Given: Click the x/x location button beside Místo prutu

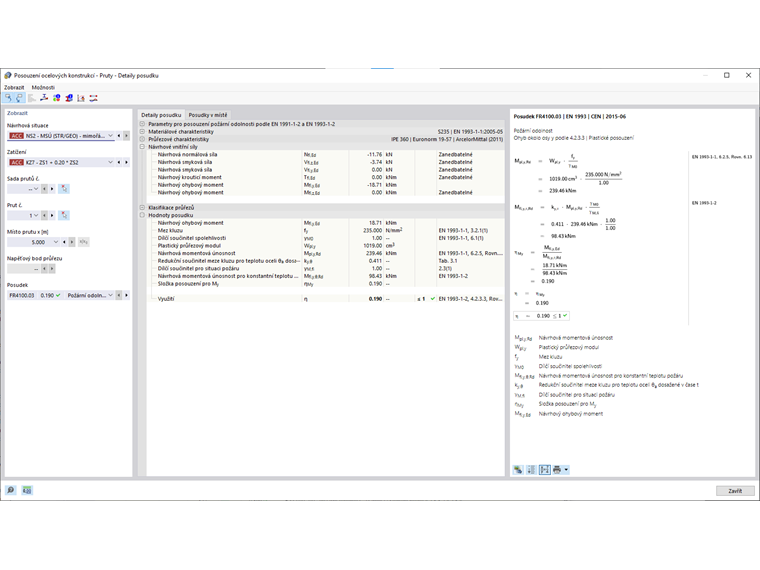Looking at the screenshot, I should coord(83,242).
